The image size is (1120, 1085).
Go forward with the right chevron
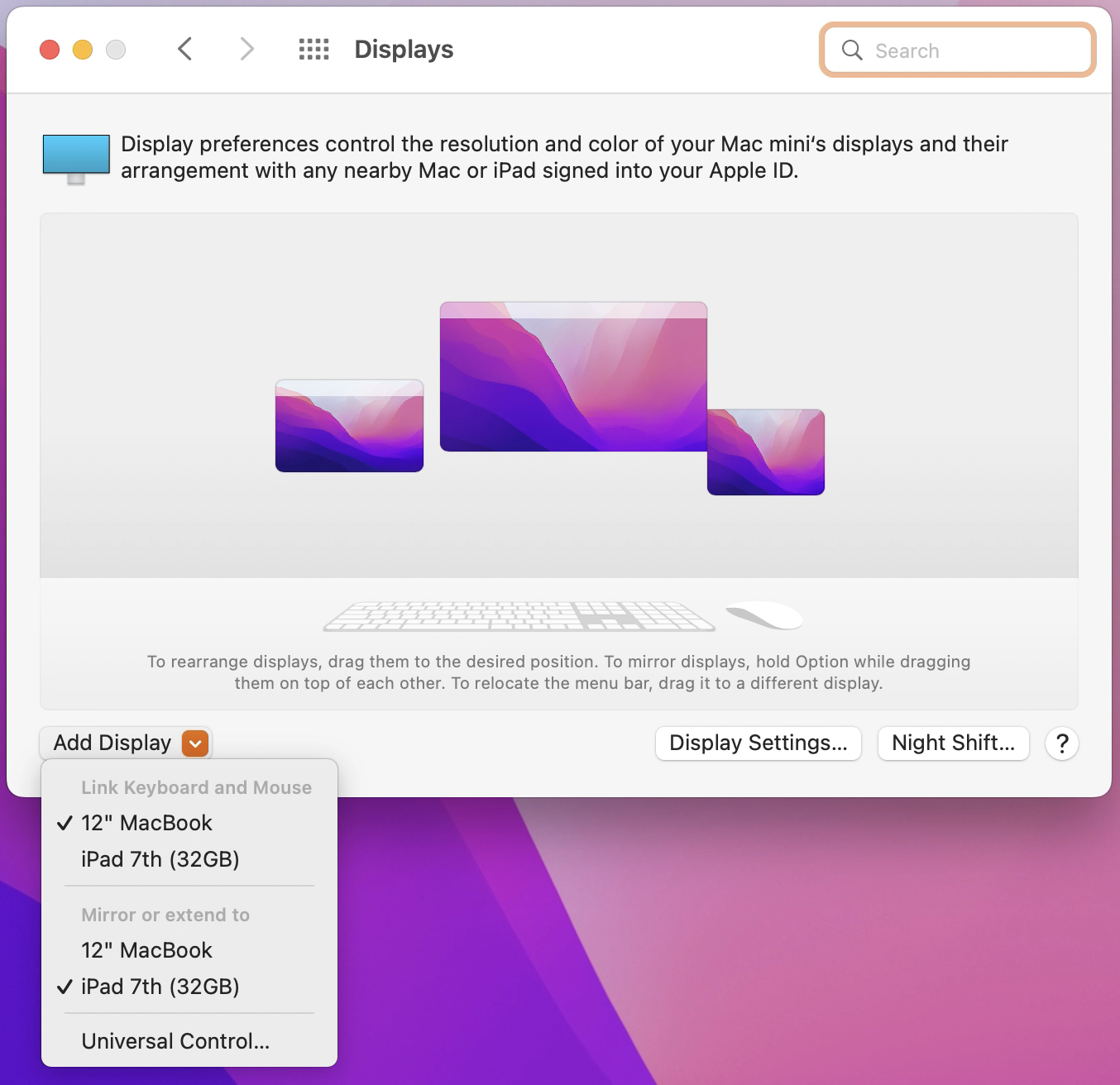pos(246,50)
